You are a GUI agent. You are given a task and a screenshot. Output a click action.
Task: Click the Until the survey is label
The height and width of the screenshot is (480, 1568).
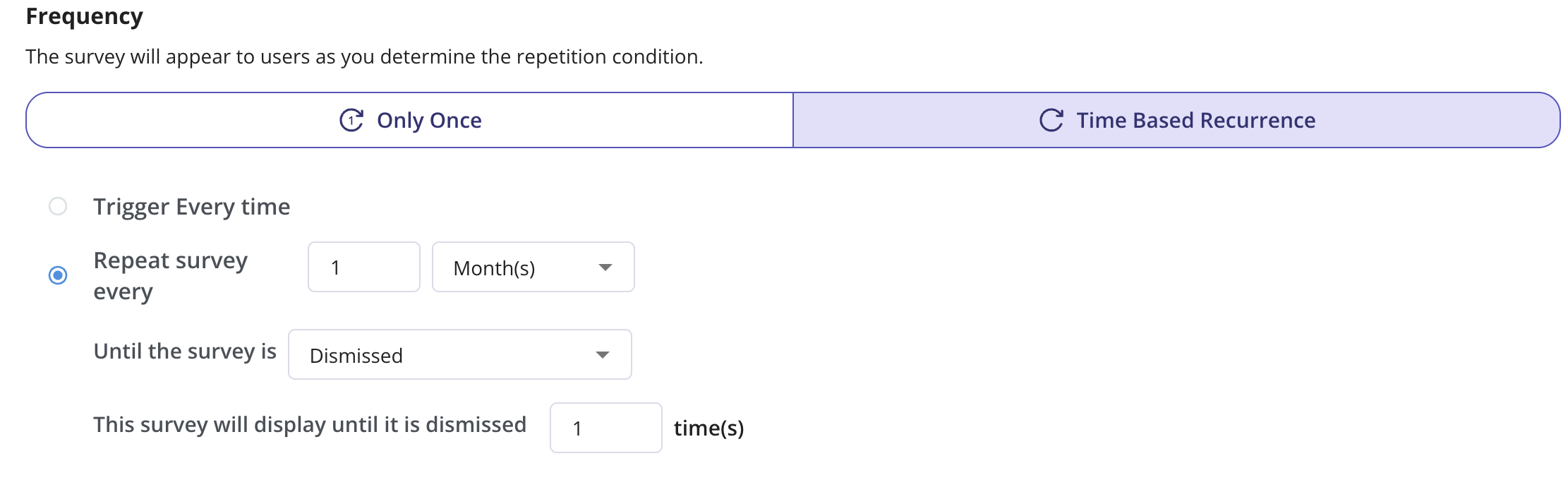tap(185, 352)
